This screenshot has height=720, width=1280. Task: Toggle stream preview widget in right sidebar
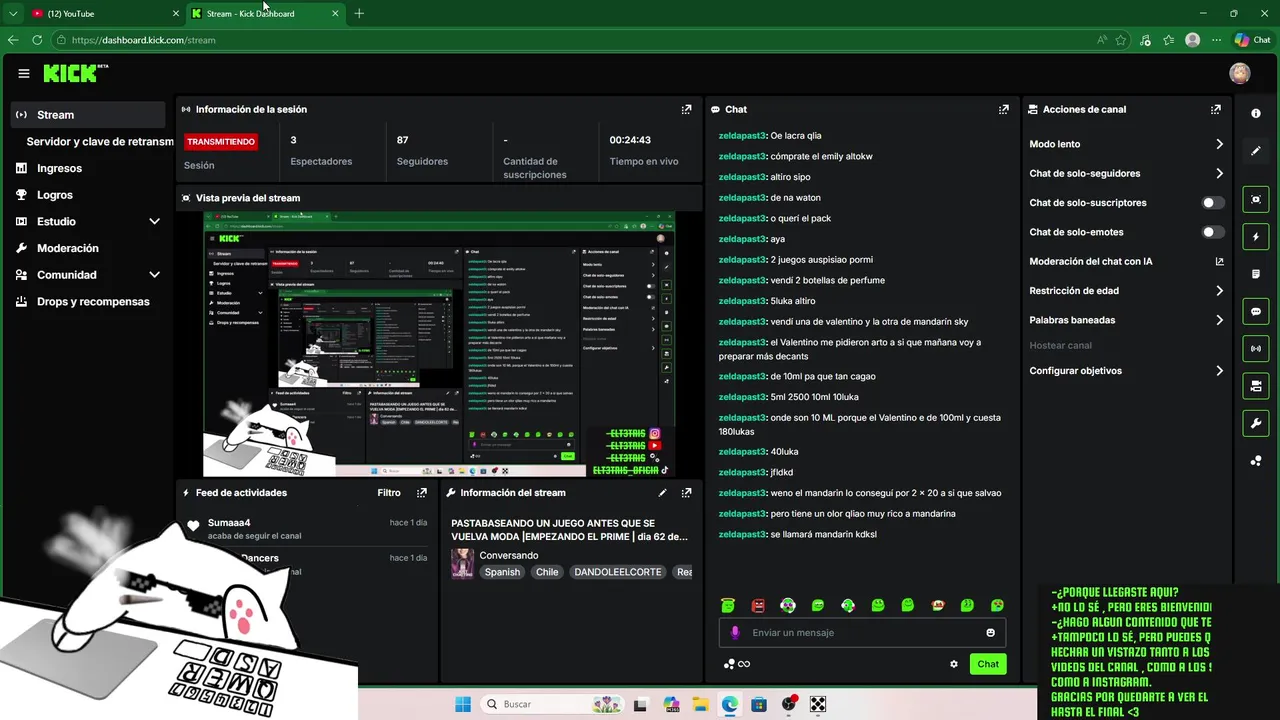coord(1256,199)
